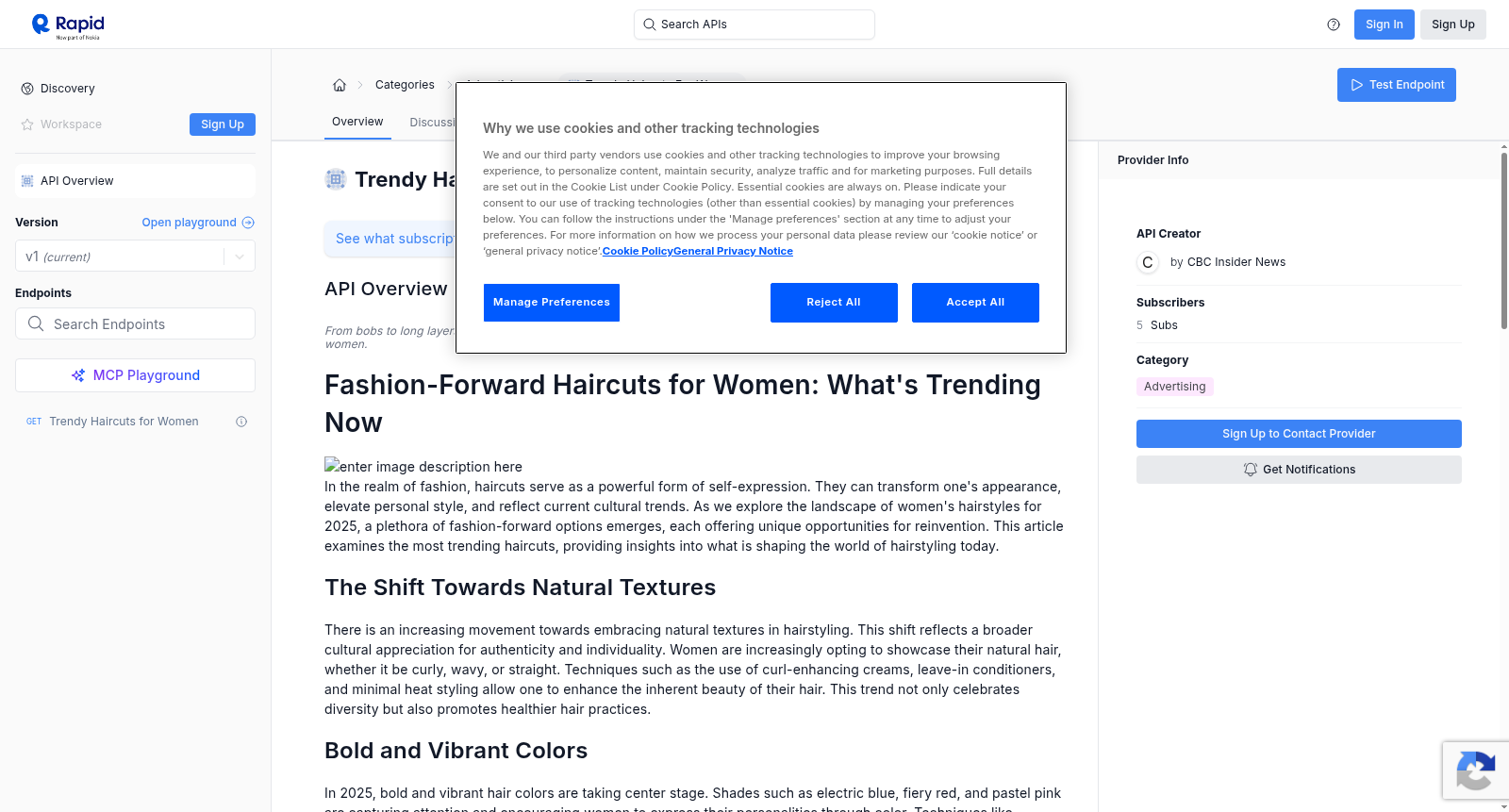The height and width of the screenshot is (812, 1509).
Task: Click the reCAPTCHA badge
Action: (1475, 771)
